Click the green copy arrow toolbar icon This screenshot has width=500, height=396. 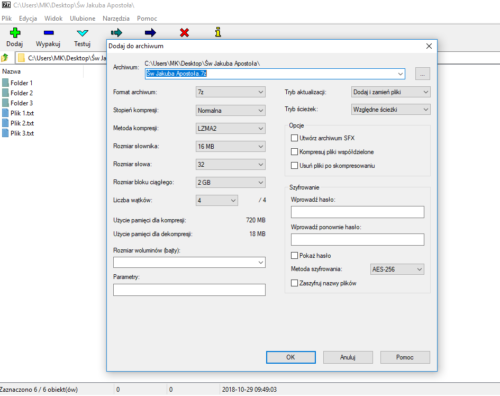[116, 33]
